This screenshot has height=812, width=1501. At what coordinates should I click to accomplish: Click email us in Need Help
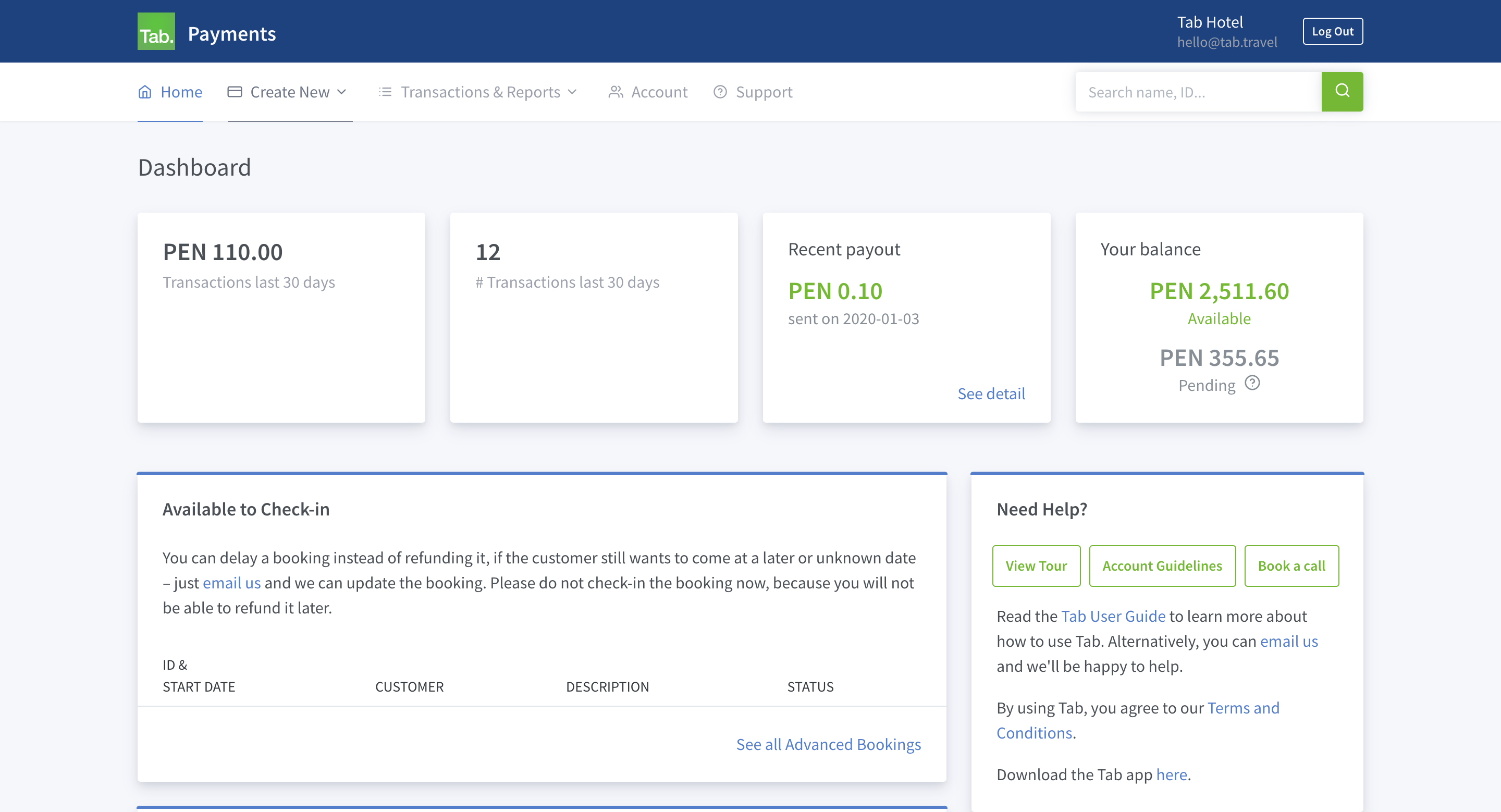tap(1289, 642)
